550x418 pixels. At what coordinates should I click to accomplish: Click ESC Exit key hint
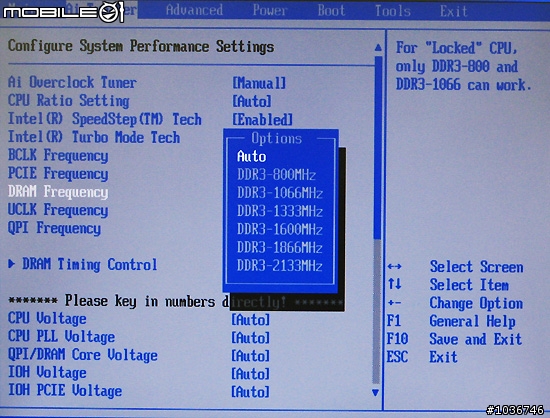[x=422, y=357]
